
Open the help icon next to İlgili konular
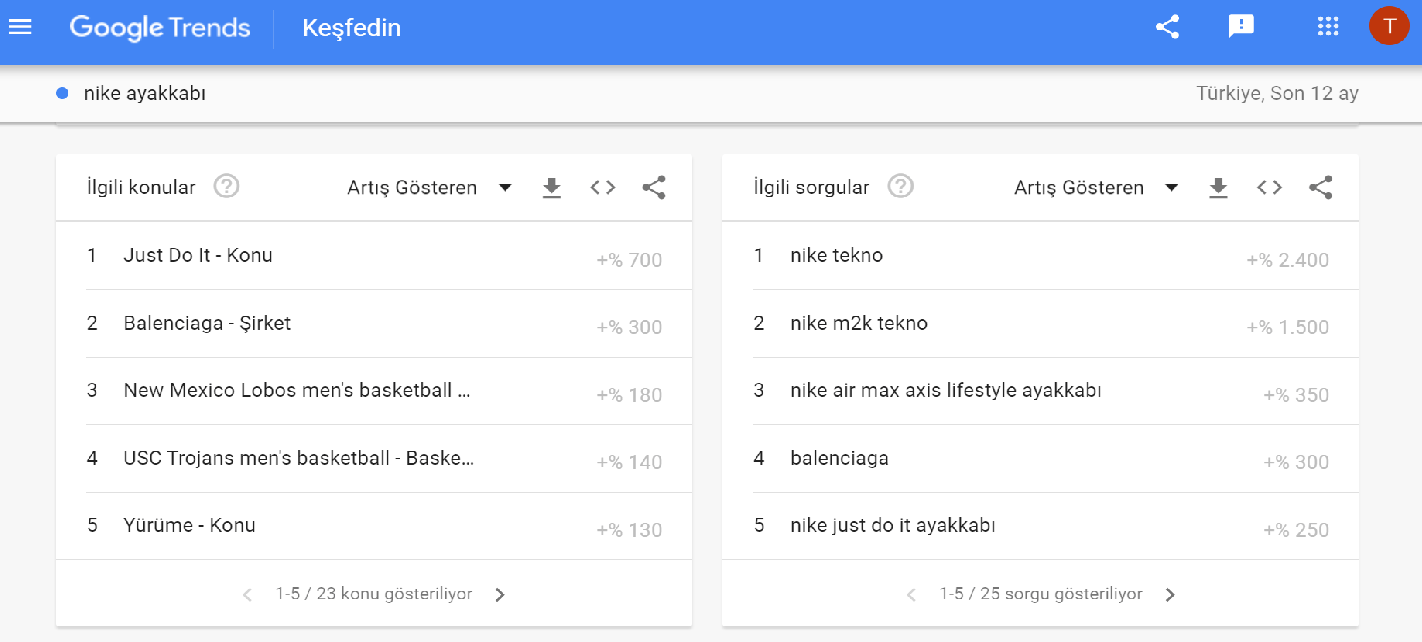pyautogui.click(x=226, y=186)
